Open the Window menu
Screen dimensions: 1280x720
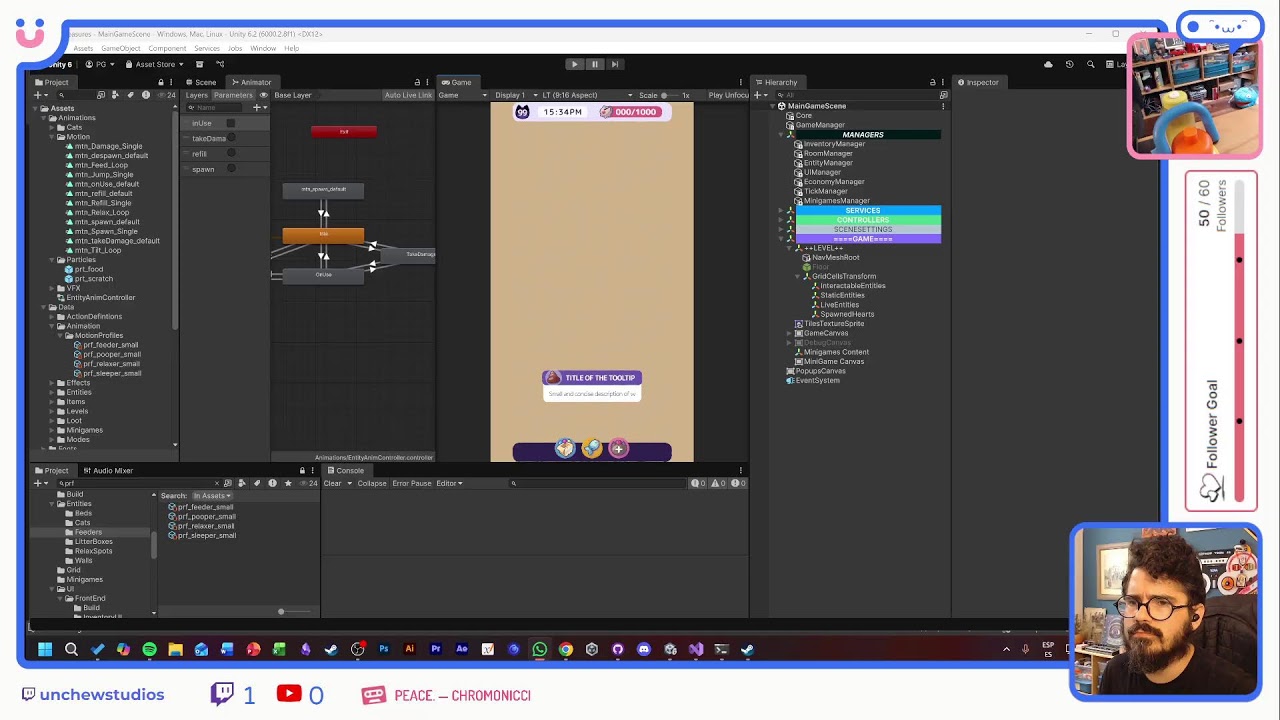pyautogui.click(x=263, y=48)
